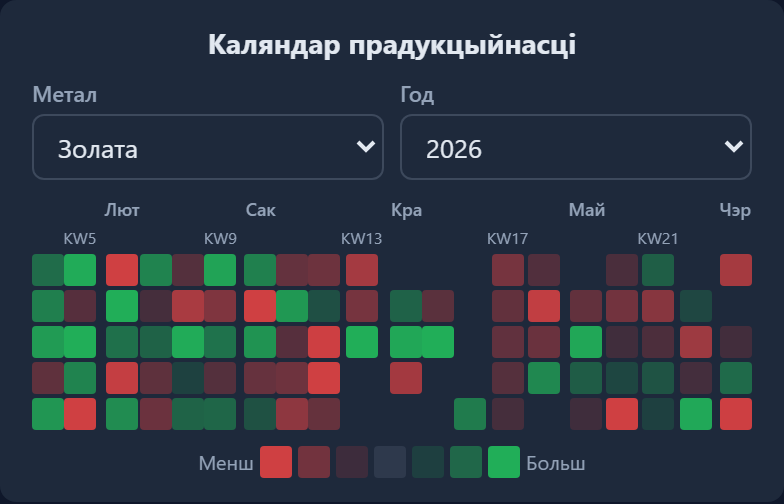Click the top dark green cell under KW21
Image resolution: width=784 pixels, height=504 pixels.
coord(658,270)
